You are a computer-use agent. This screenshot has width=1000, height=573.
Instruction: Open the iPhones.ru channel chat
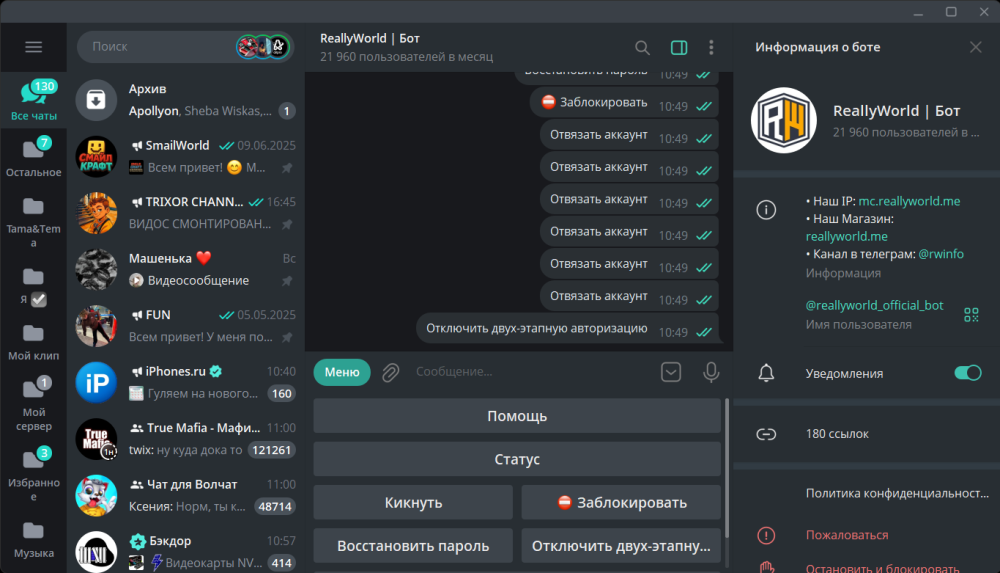click(186, 382)
